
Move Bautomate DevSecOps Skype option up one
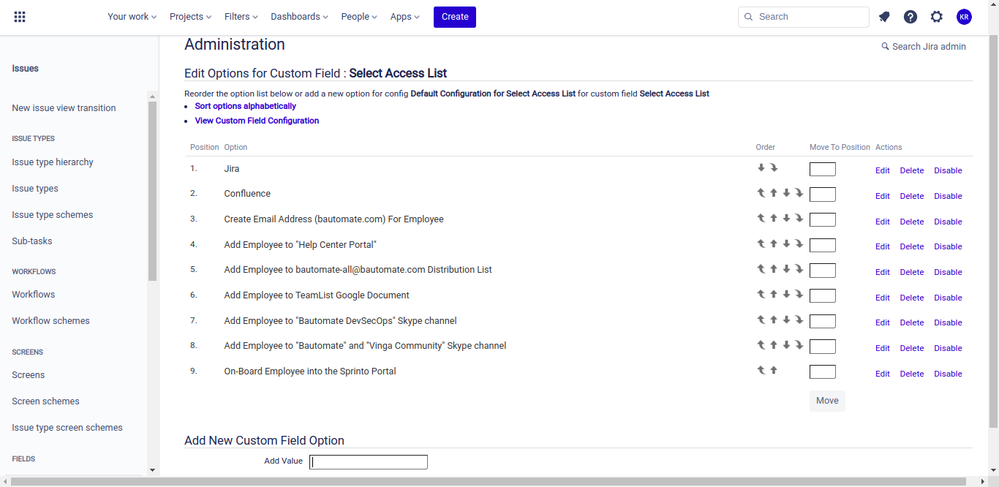773,319
